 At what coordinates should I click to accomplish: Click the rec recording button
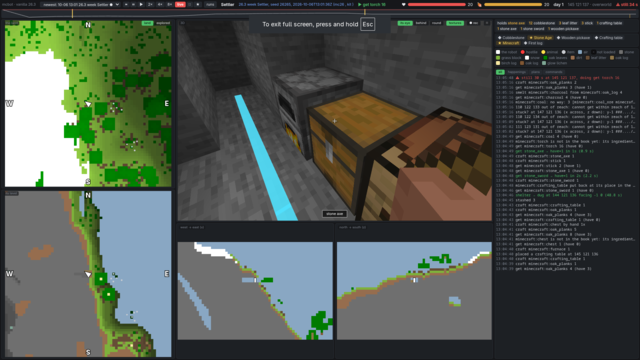(473, 23)
